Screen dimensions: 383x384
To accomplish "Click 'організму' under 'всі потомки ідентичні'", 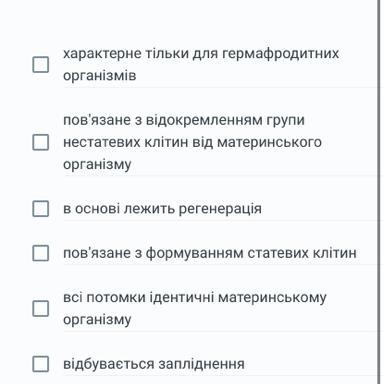I will pyautogui.click(x=97, y=320).
